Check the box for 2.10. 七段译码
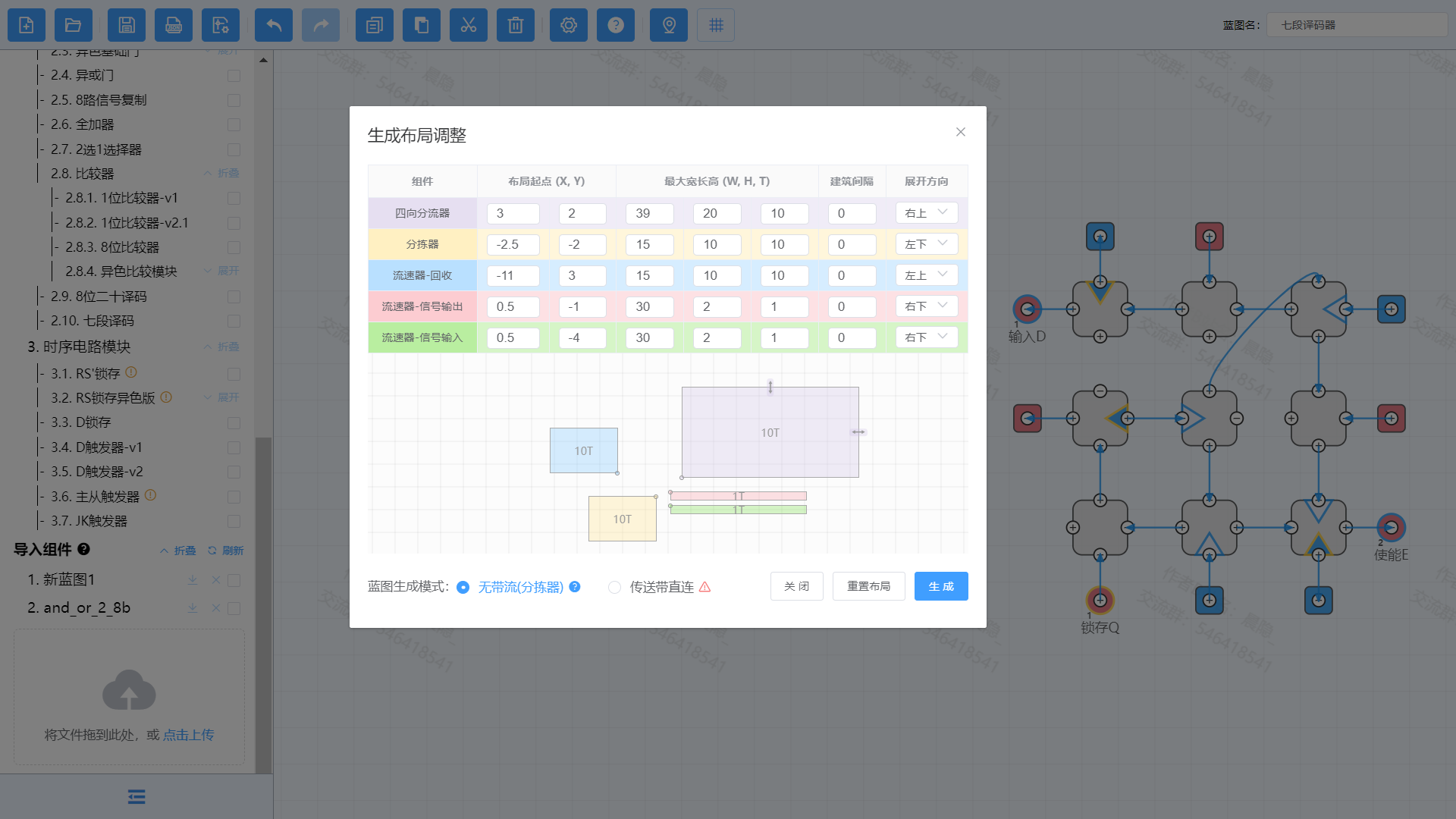The width and height of the screenshot is (1456, 819). click(234, 321)
